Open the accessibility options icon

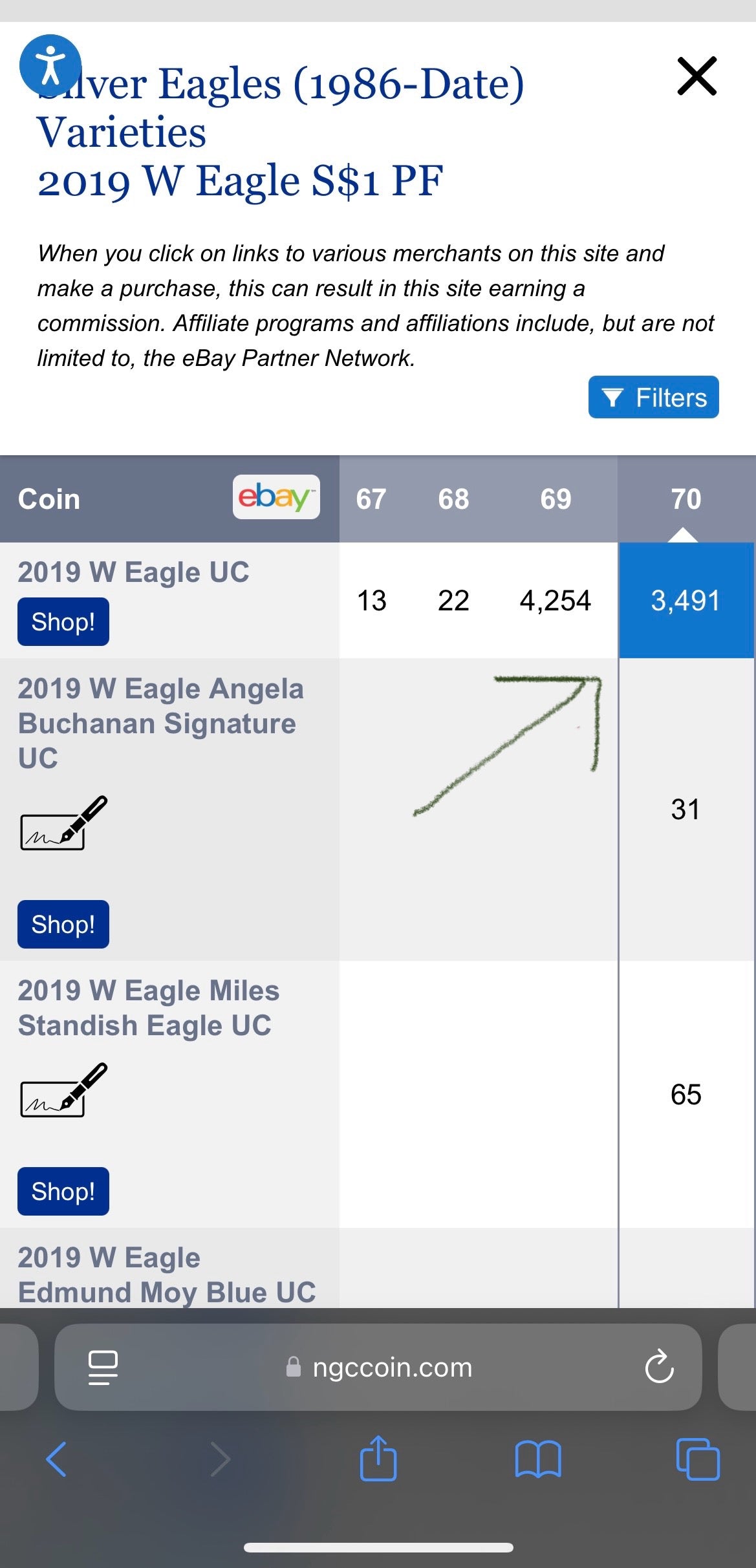50,65
